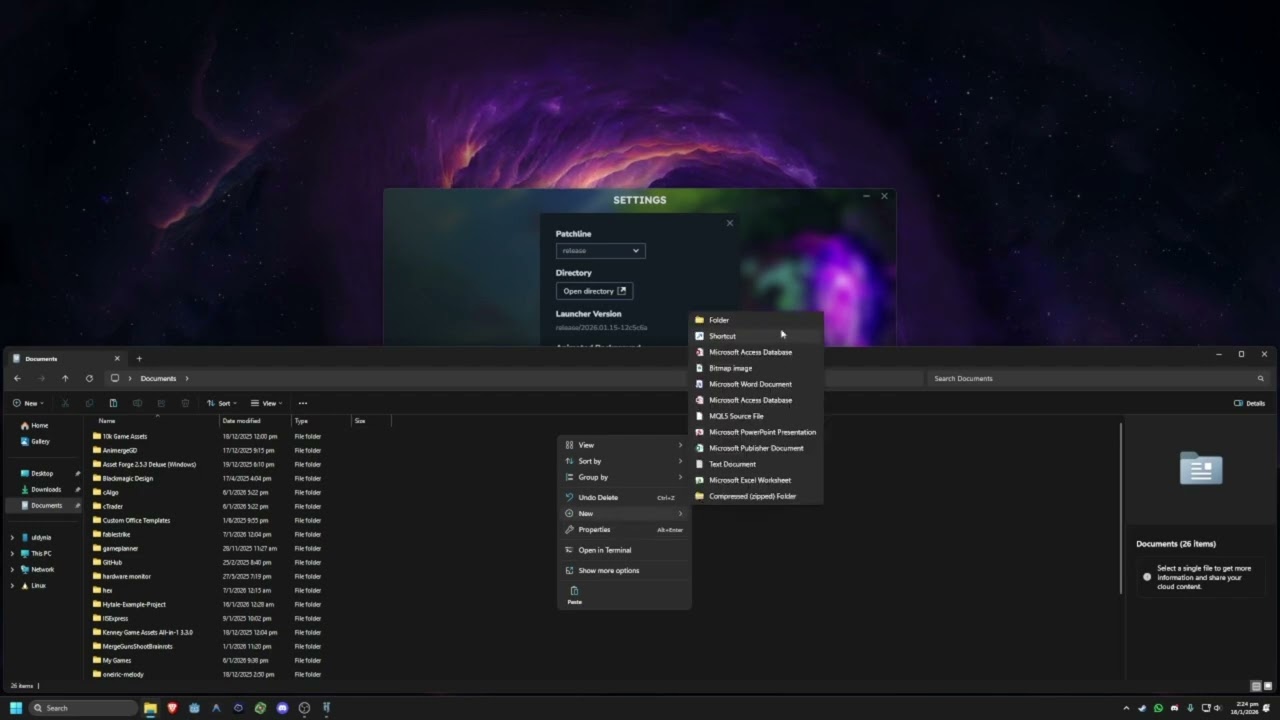Click the Delete trash icon in toolbar

185,403
